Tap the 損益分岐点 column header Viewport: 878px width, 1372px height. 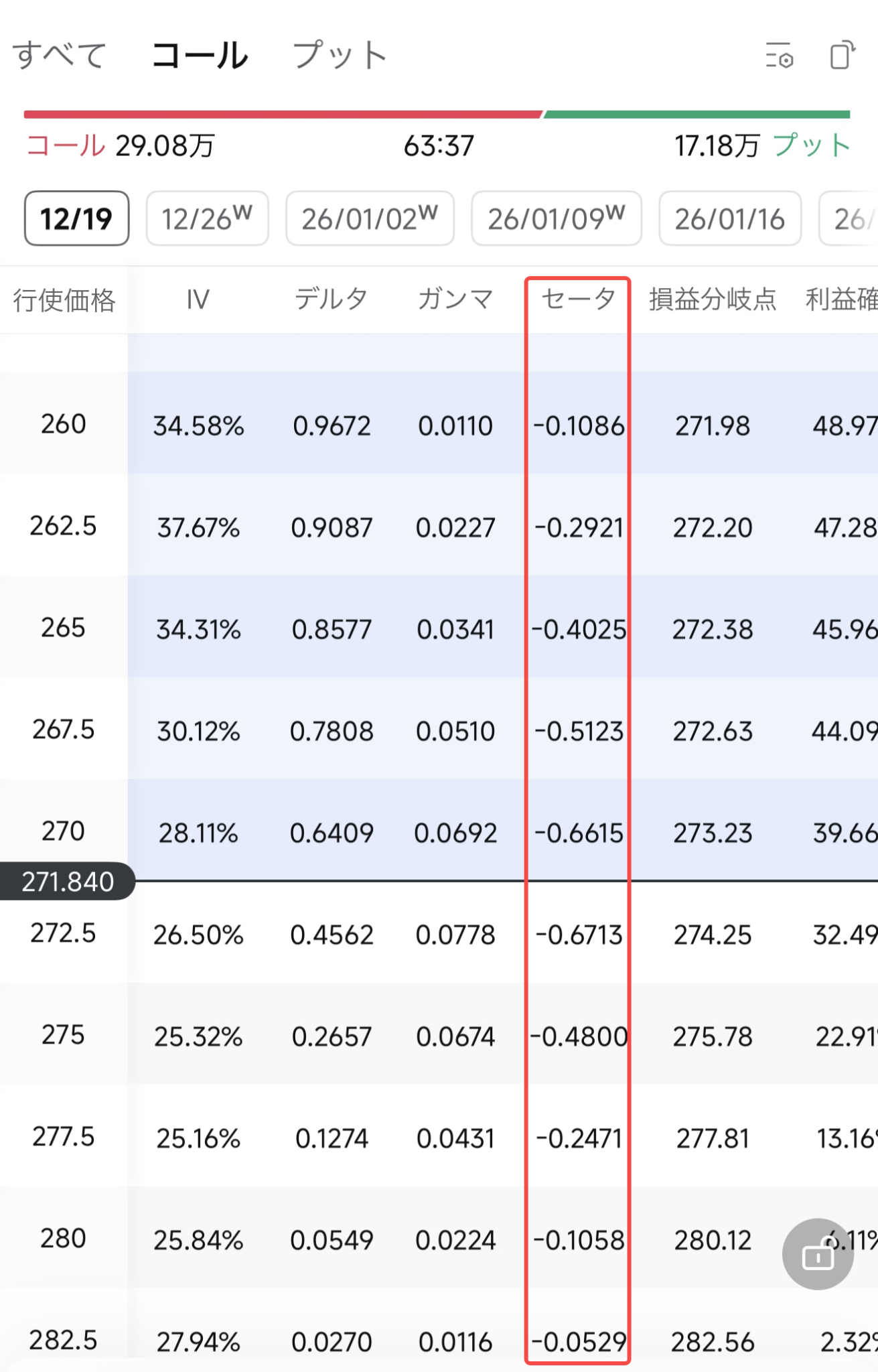point(713,299)
